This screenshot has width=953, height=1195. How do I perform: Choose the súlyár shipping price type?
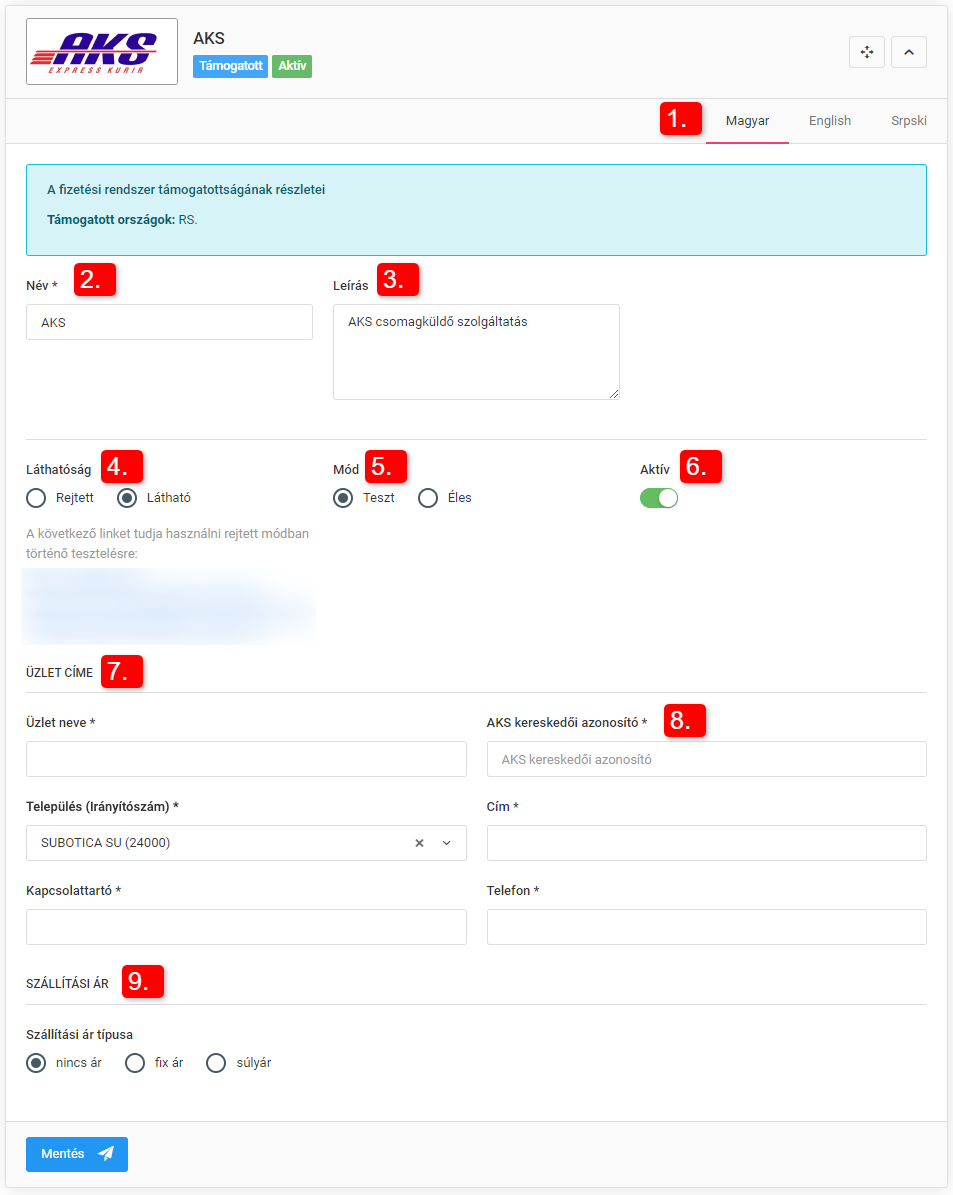pyautogui.click(x=216, y=1062)
